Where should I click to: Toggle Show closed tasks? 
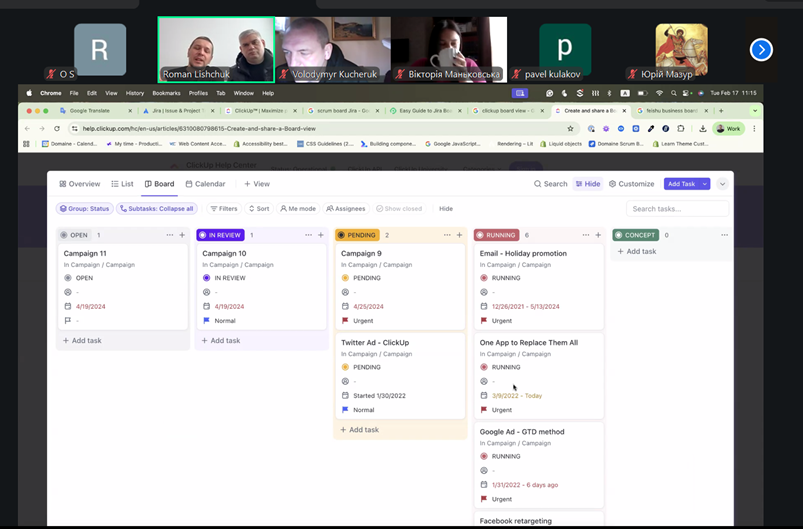pyautogui.click(x=399, y=208)
